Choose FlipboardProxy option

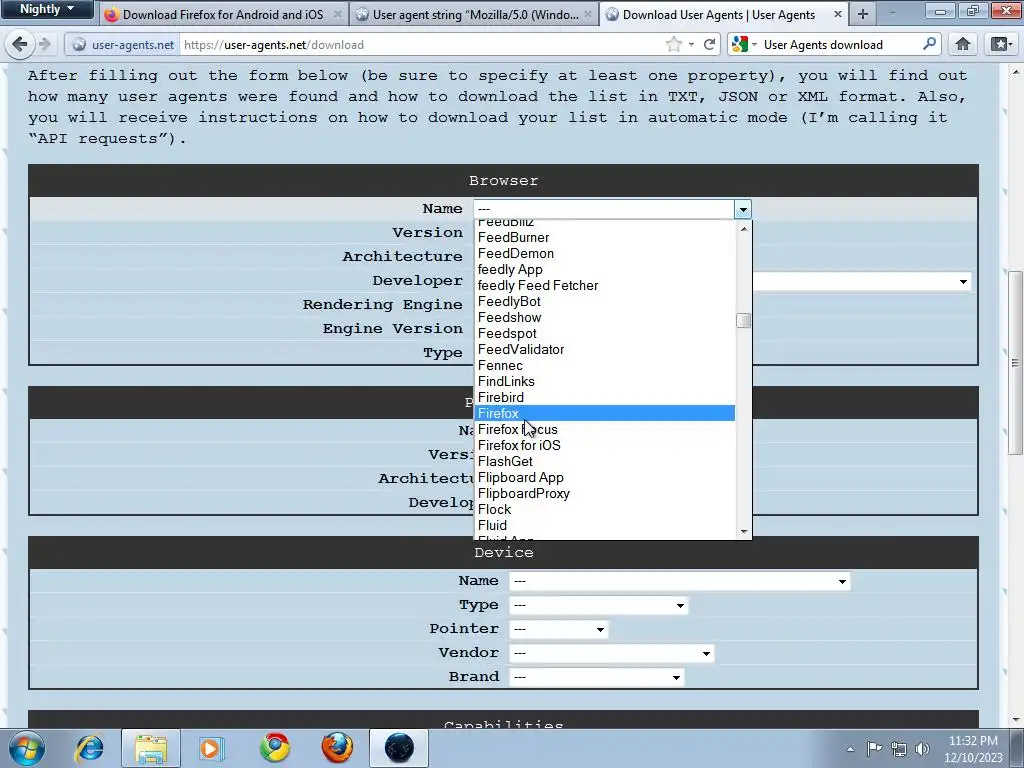[605, 494]
